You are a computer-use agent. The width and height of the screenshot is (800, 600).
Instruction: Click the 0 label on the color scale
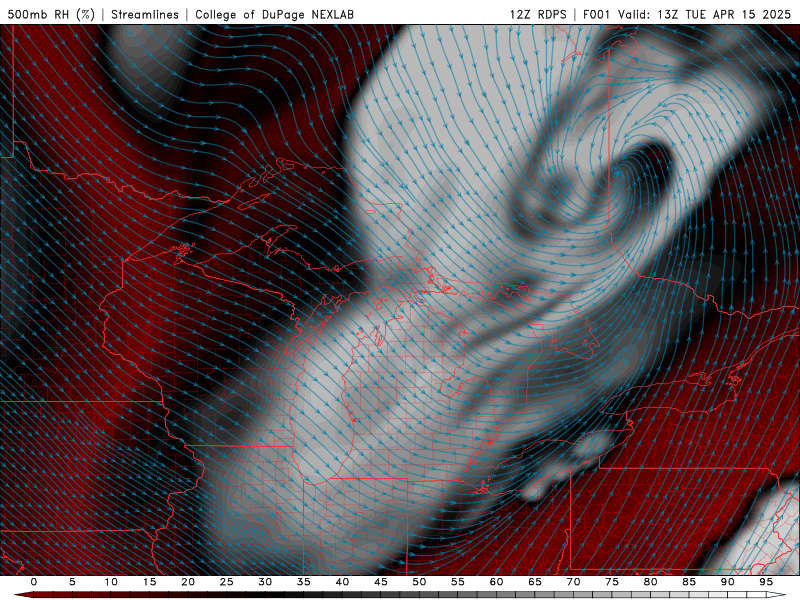[x=34, y=582]
